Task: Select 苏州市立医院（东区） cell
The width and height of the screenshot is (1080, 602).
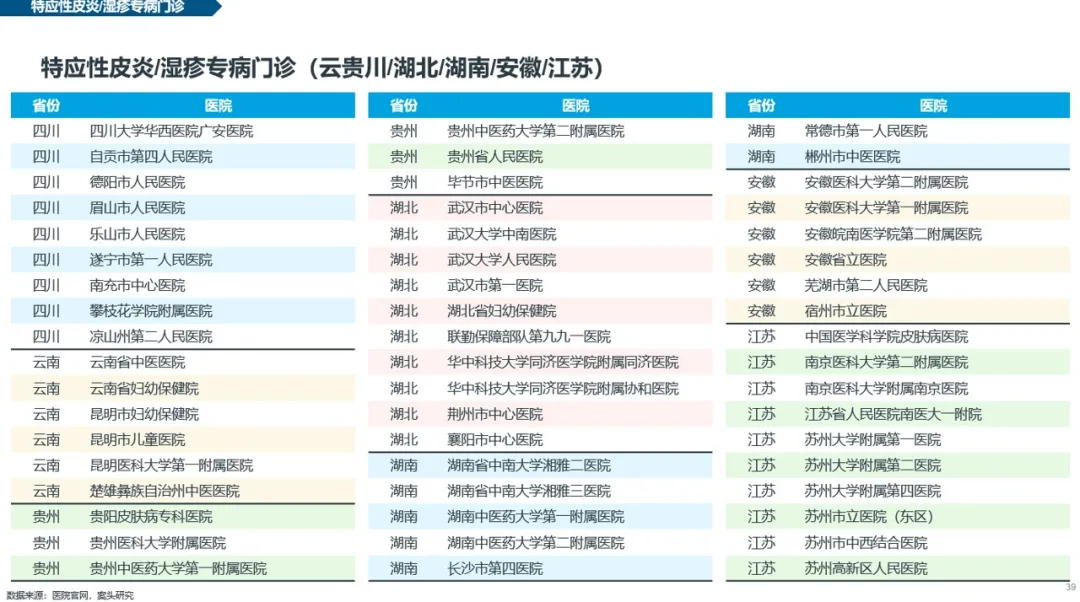Action: [869, 517]
